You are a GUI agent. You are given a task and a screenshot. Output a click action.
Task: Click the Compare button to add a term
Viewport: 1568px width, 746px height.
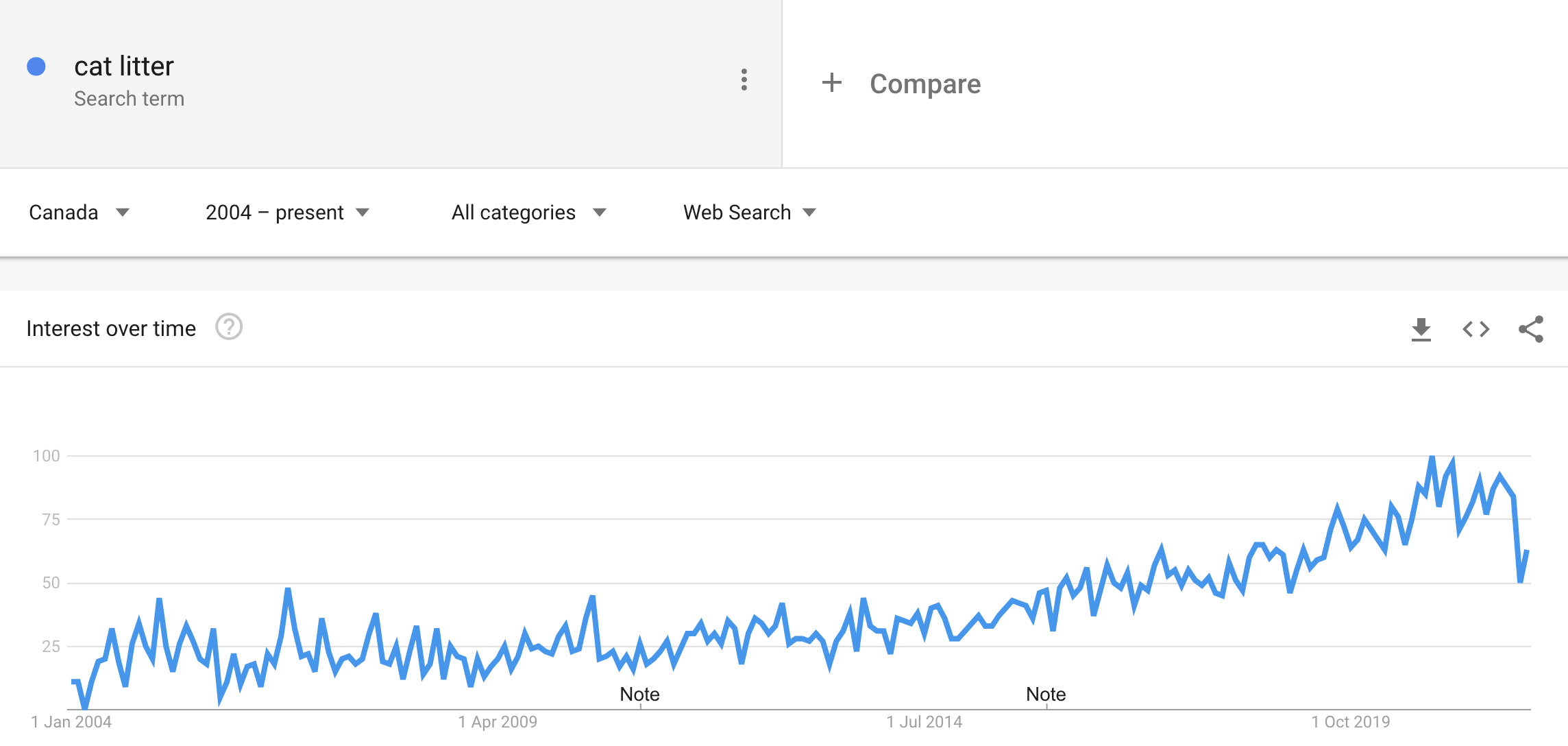901,84
